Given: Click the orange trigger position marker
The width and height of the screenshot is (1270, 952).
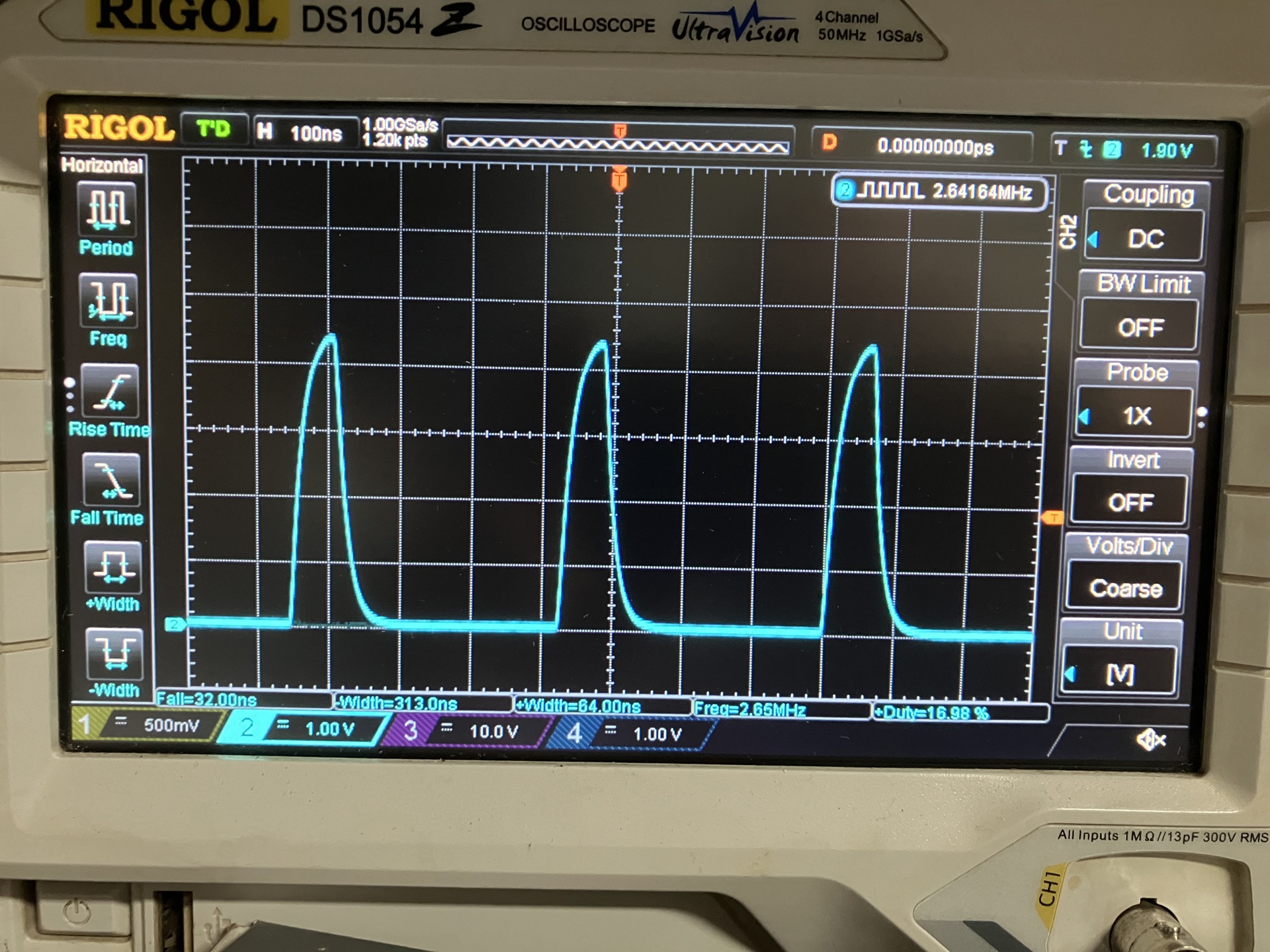Looking at the screenshot, I should pyautogui.click(x=619, y=179).
